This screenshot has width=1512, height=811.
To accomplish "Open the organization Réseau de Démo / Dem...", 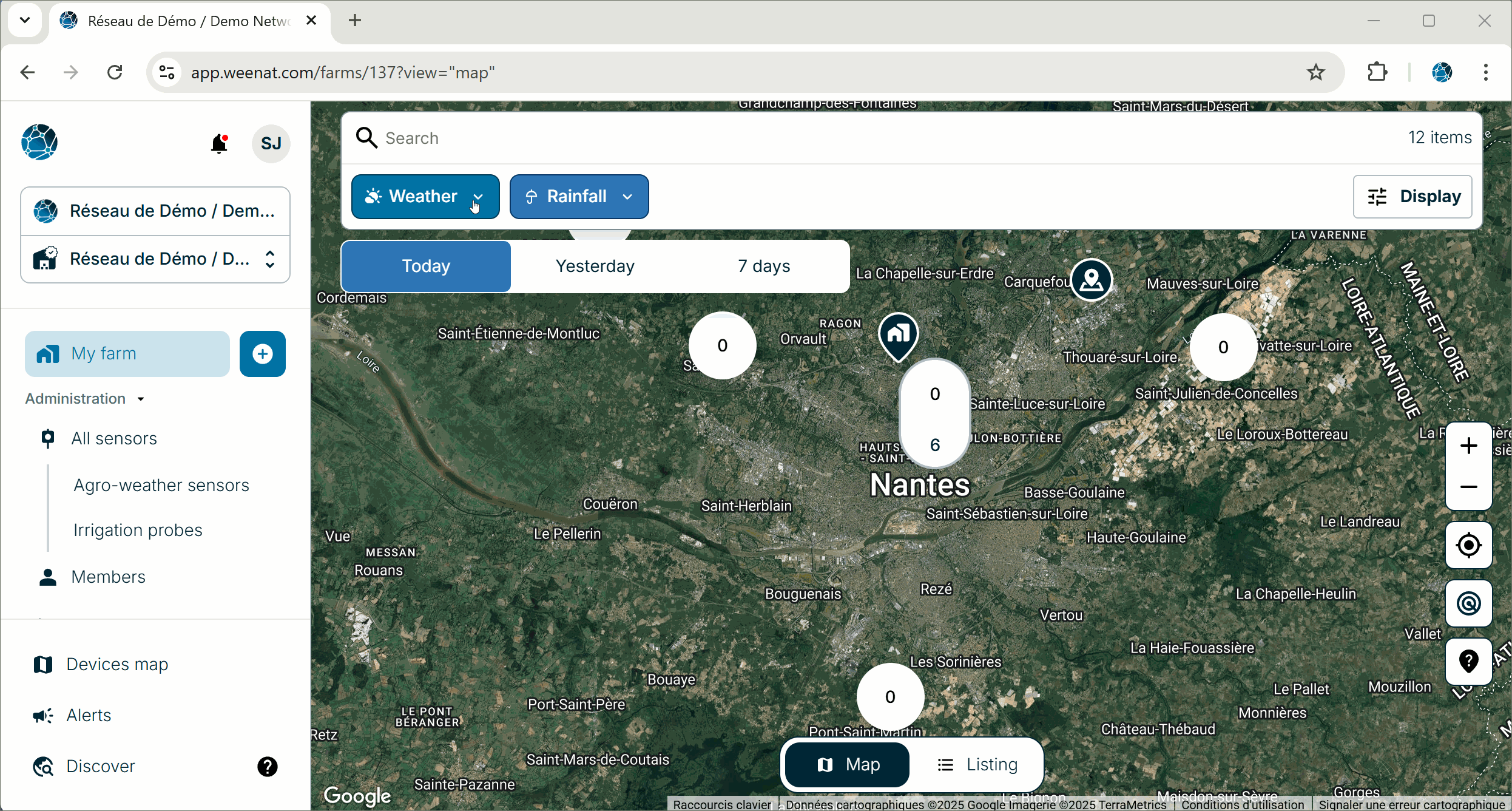I will [x=155, y=211].
